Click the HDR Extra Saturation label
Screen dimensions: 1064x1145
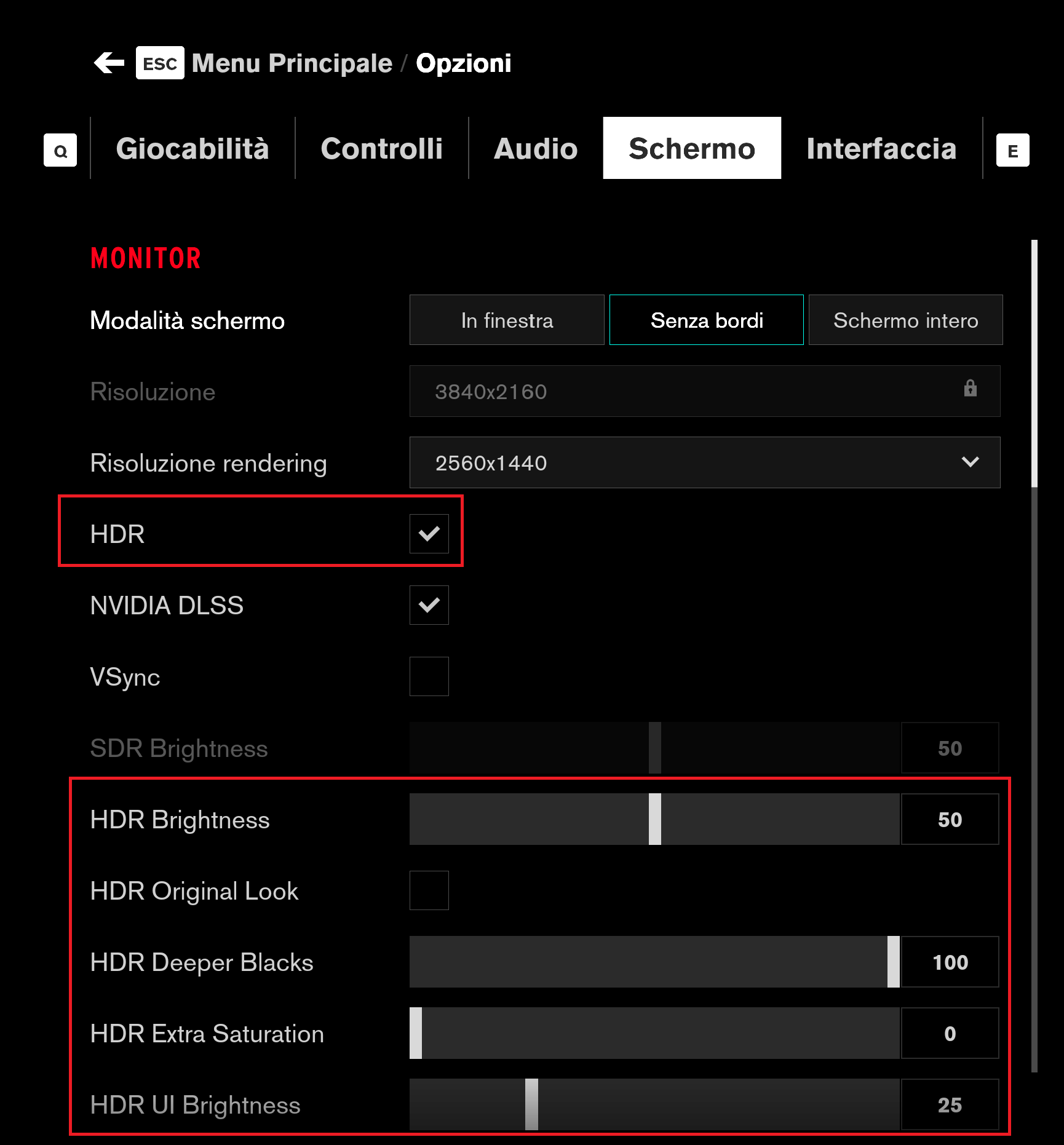point(207,1034)
